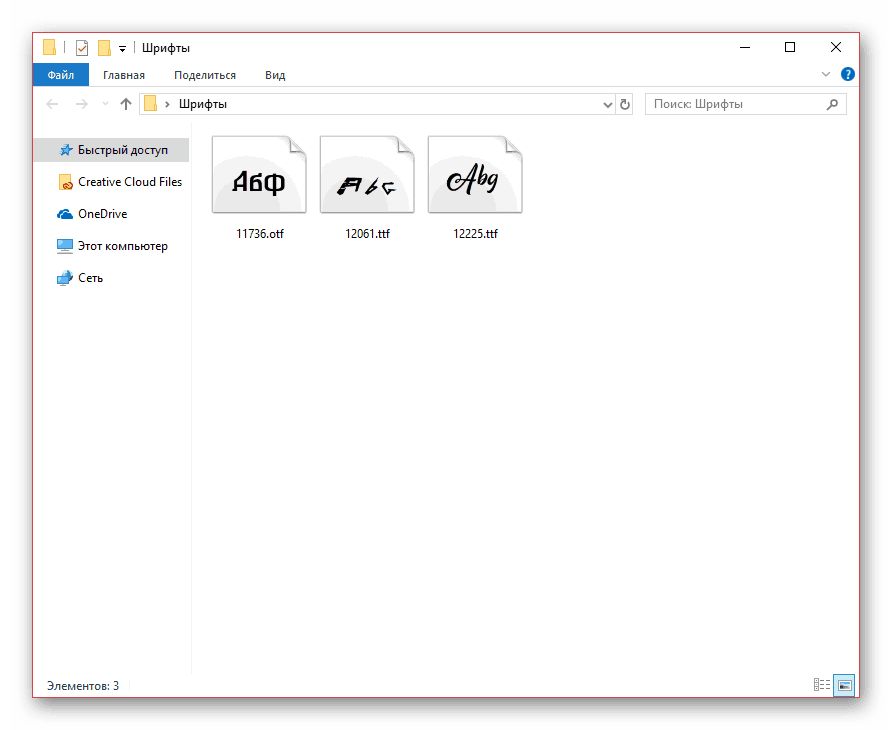
Task: Go up one folder level
Action: pyautogui.click(x=126, y=104)
